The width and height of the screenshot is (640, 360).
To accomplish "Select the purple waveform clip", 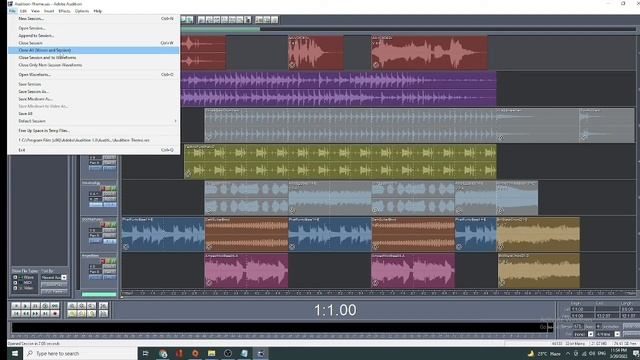I will (x=339, y=89).
